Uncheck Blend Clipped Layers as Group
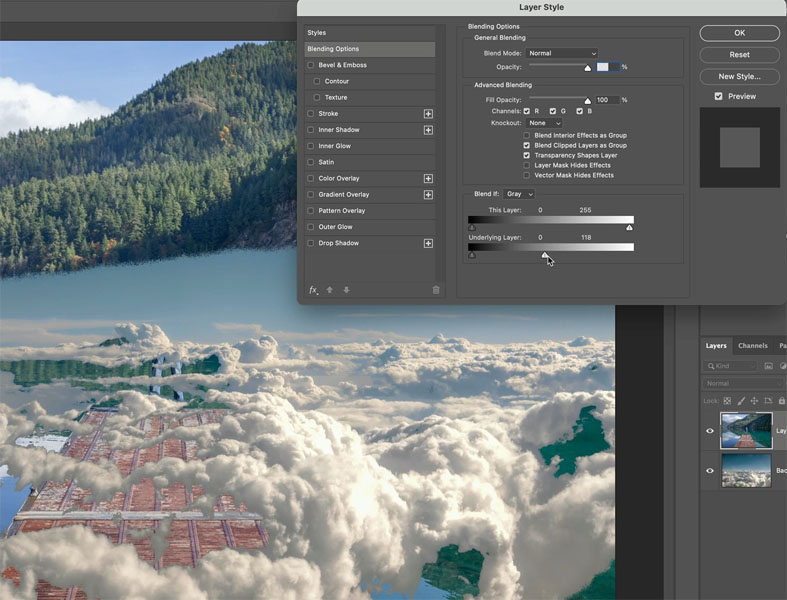Screen dimensions: 787x600 [527, 146]
